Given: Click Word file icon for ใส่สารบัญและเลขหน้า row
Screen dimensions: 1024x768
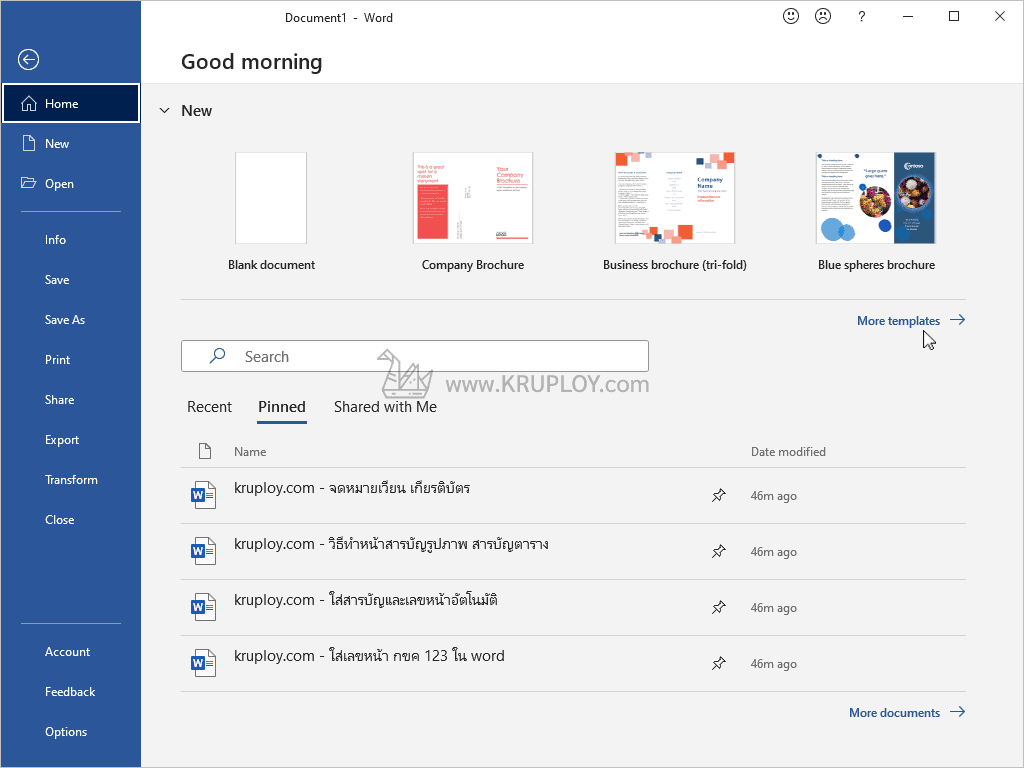Looking at the screenshot, I should 203,607.
